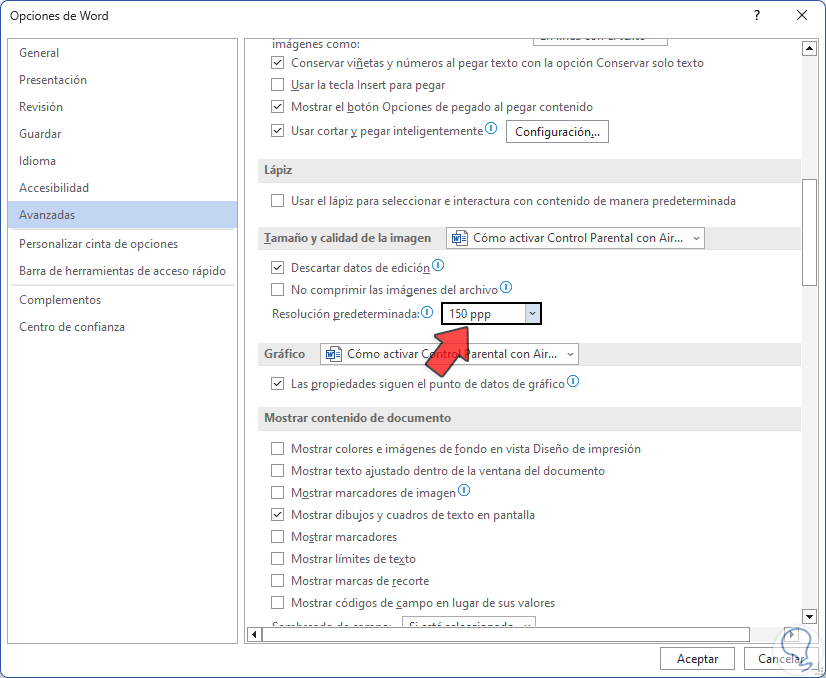The image size is (826, 678).
Task: Uncheck Descartar datos de edición
Action: 277,268
